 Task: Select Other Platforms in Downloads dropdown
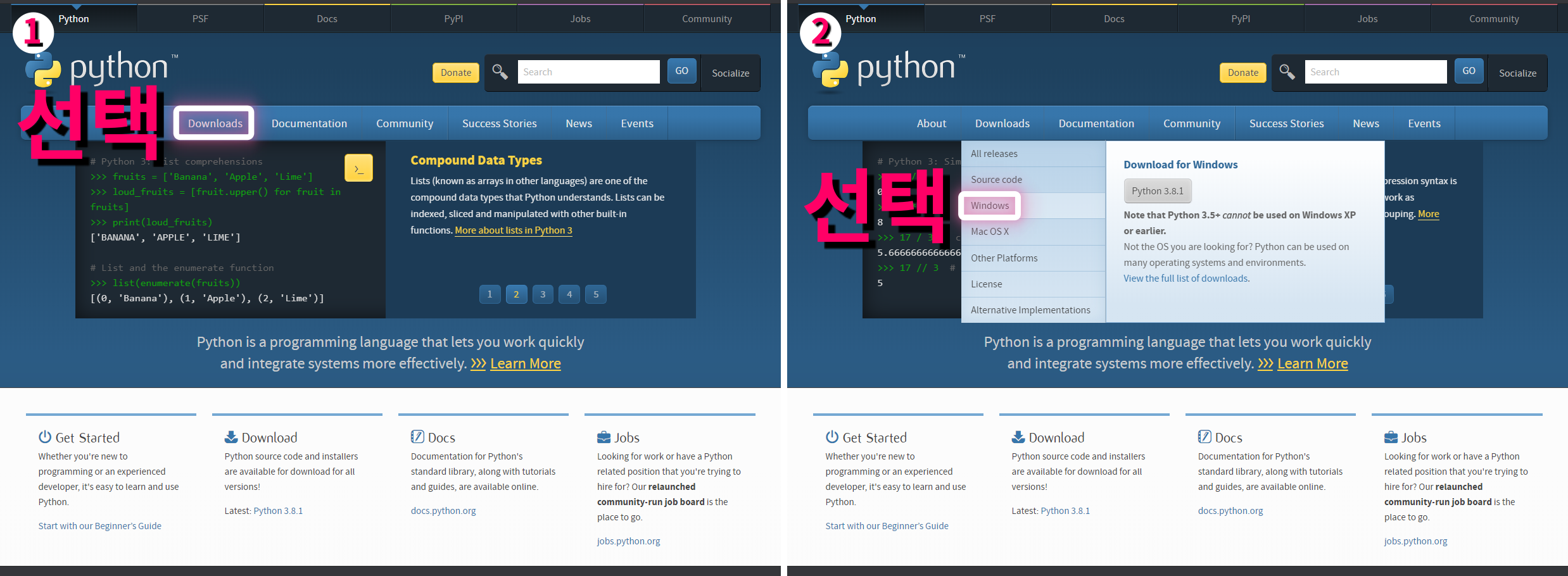pos(1034,258)
